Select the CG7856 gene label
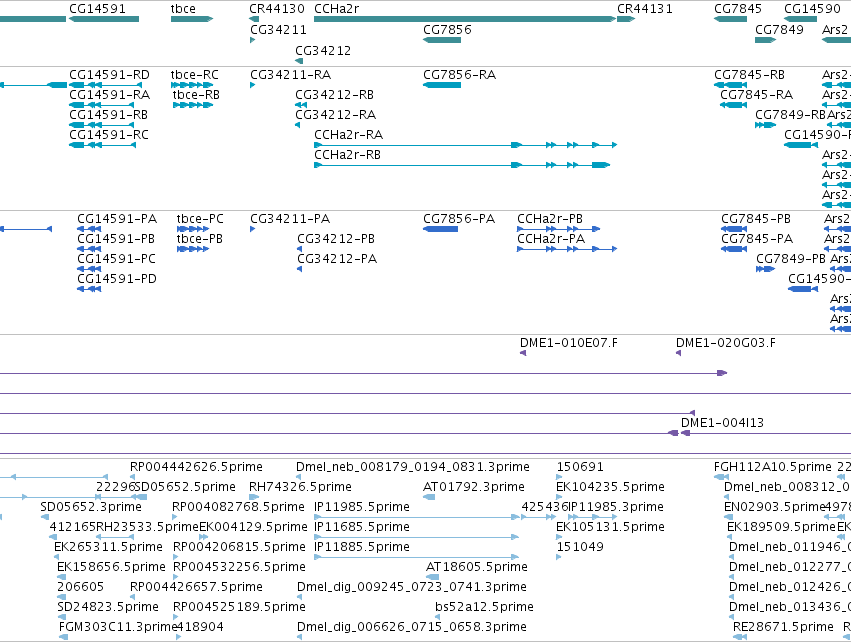 tap(447, 29)
